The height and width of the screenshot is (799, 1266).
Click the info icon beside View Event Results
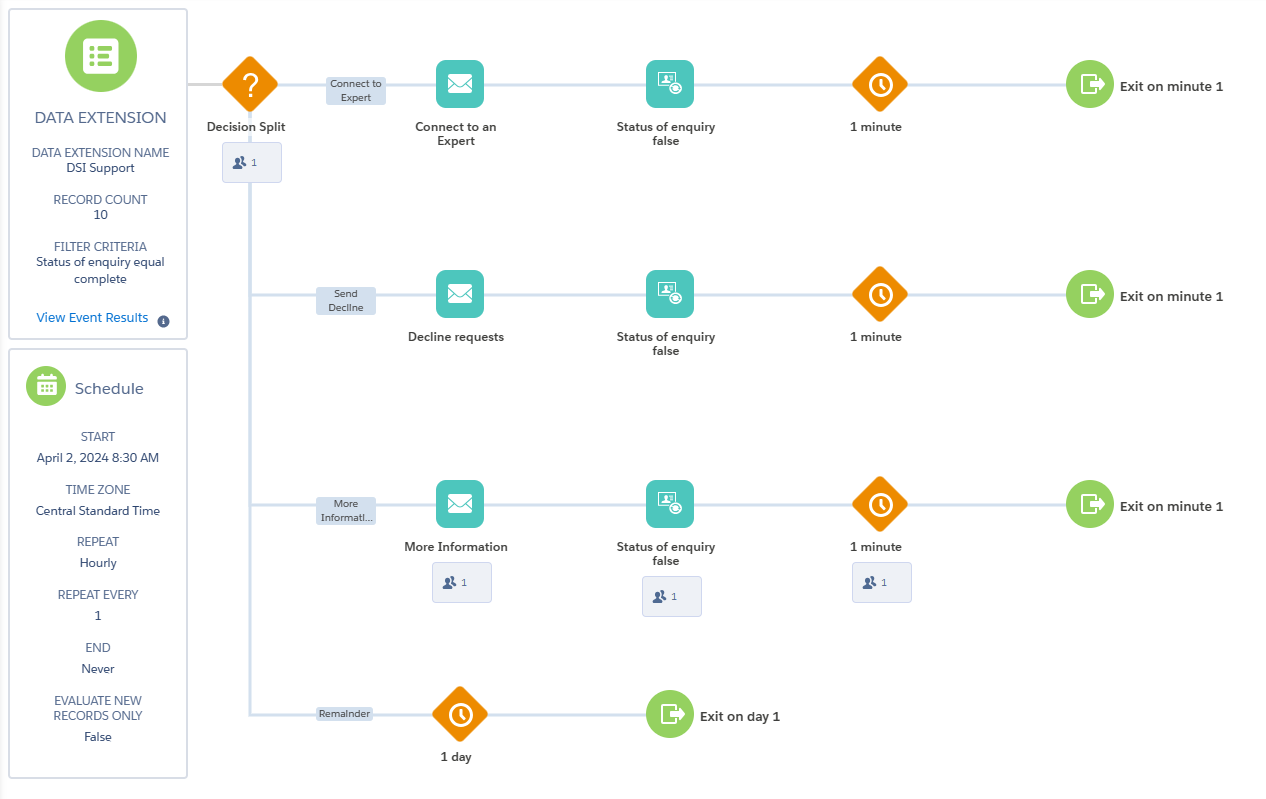(x=163, y=321)
